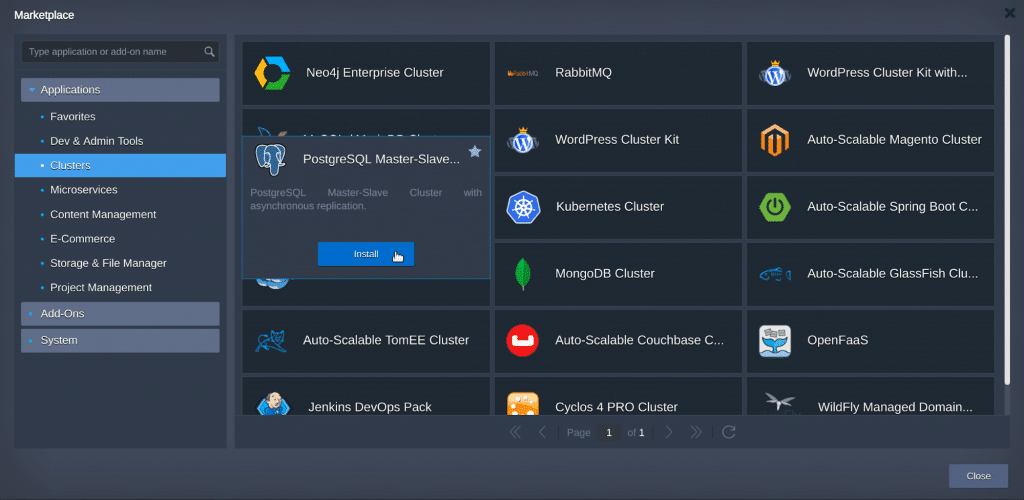The height and width of the screenshot is (500, 1024).
Task: Click the marketplace vertical scrollbar
Action: click(x=1006, y=210)
